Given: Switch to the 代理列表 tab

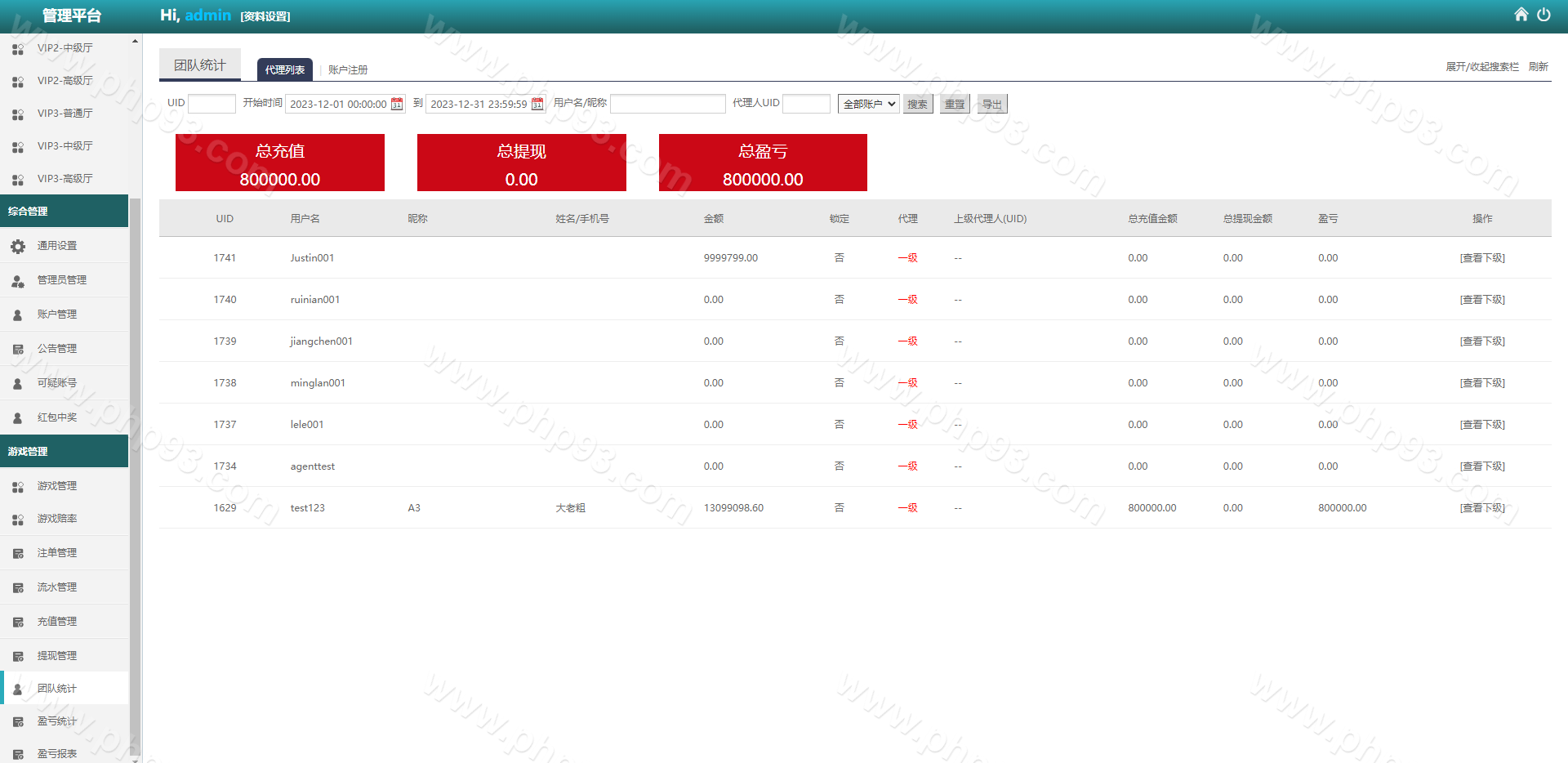Looking at the screenshot, I should 284,70.
